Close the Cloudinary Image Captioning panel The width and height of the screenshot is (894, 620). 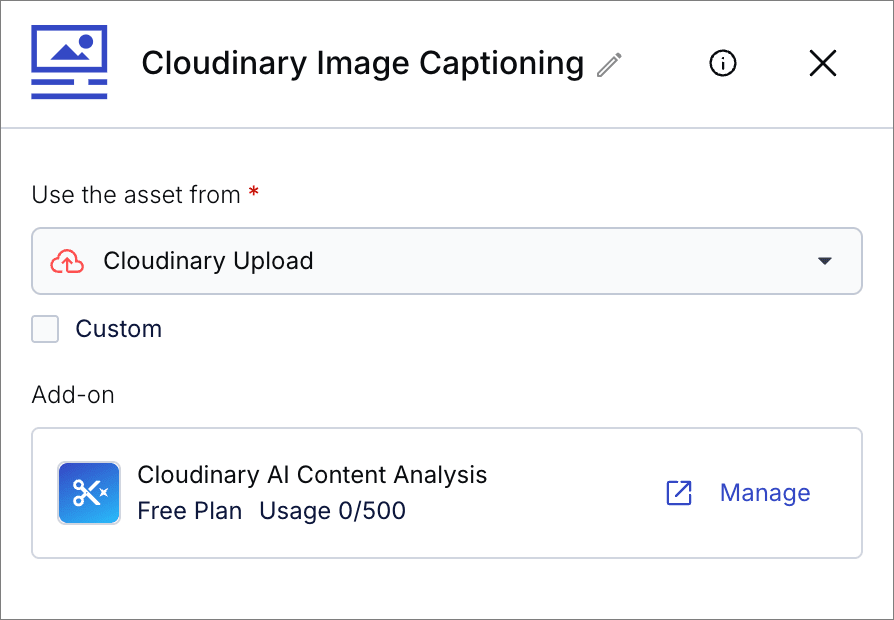823,63
